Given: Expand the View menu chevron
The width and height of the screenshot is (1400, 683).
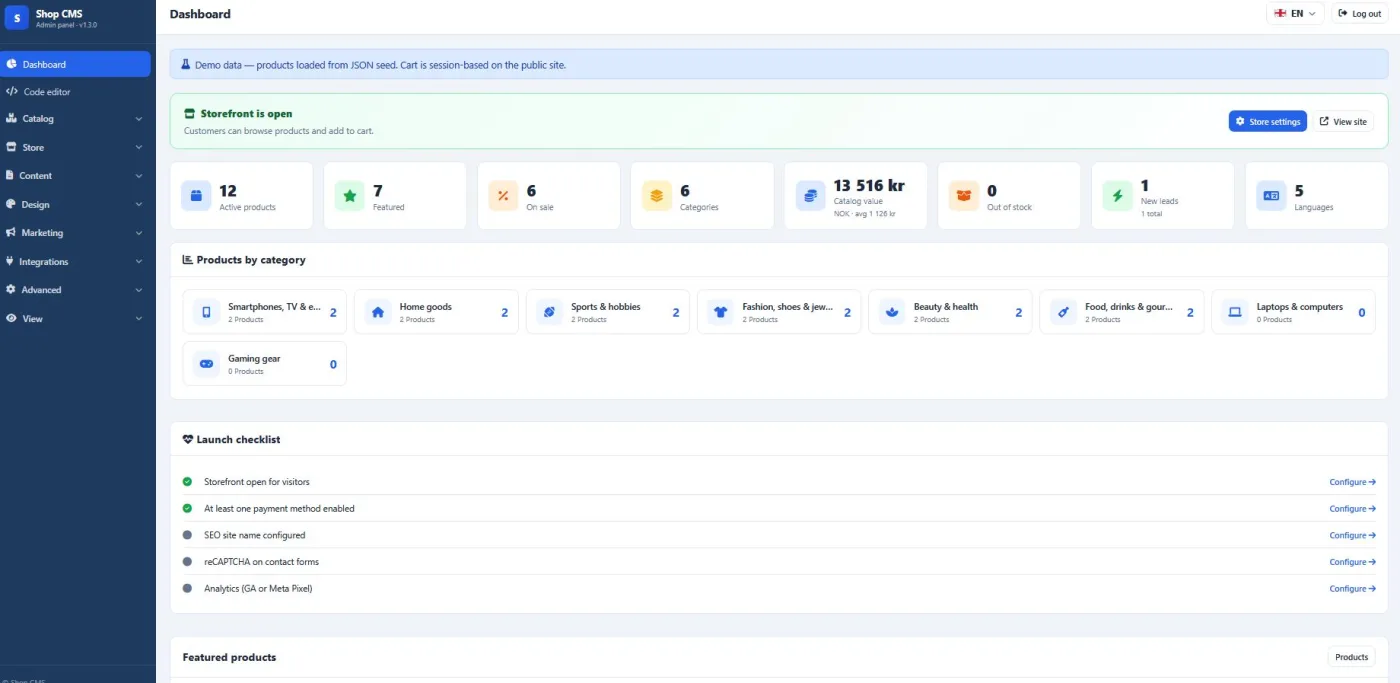Looking at the screenshot, I should 139,319.
